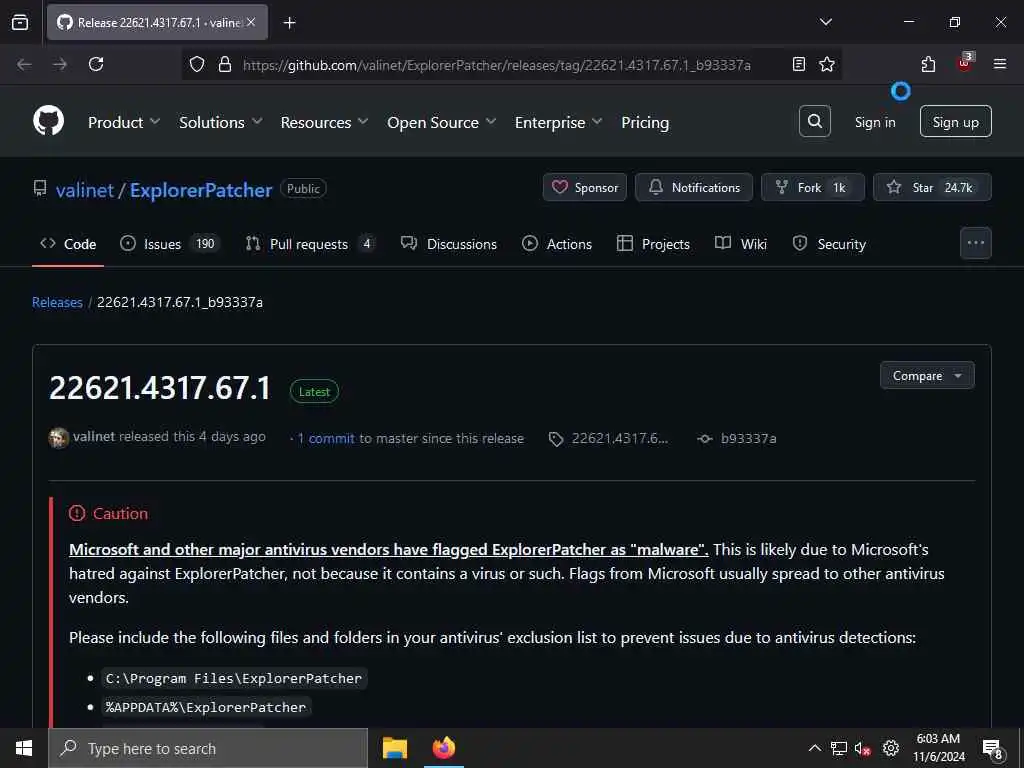Click the shield tracking protection icon

[197, 64]
